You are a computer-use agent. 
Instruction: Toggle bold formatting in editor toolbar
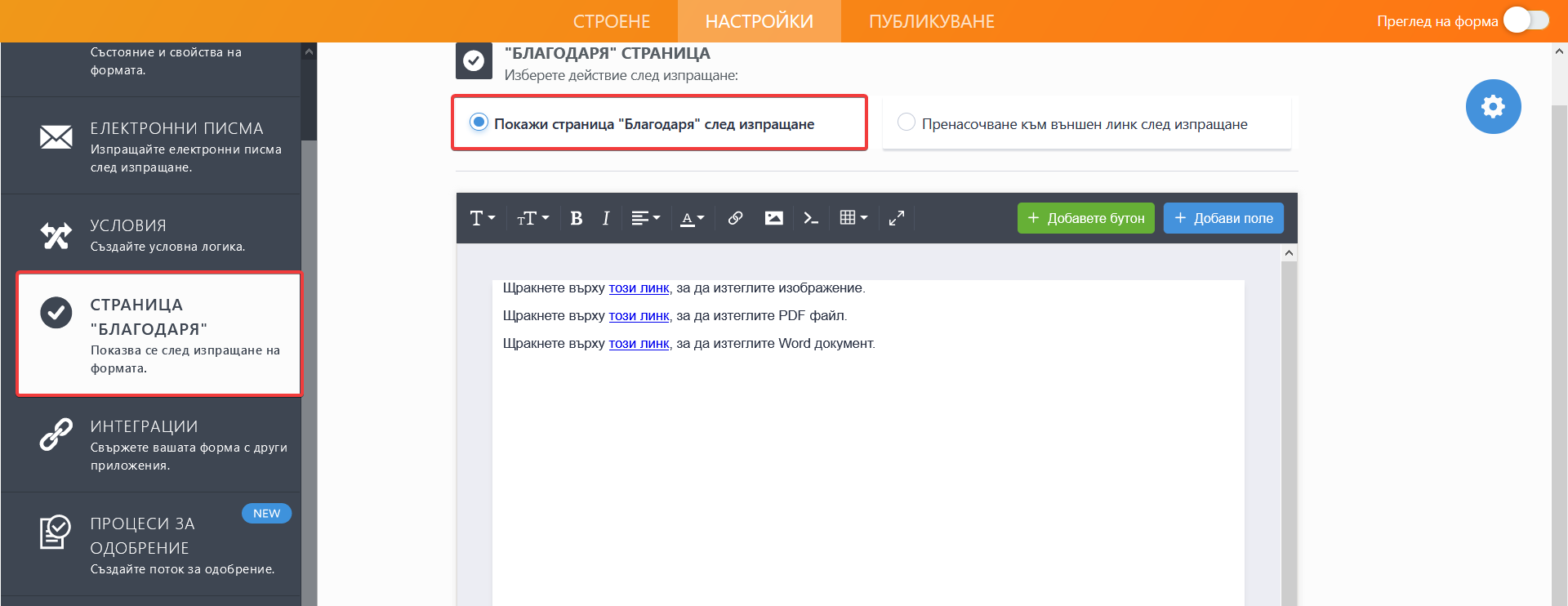[x=576, y=218]
